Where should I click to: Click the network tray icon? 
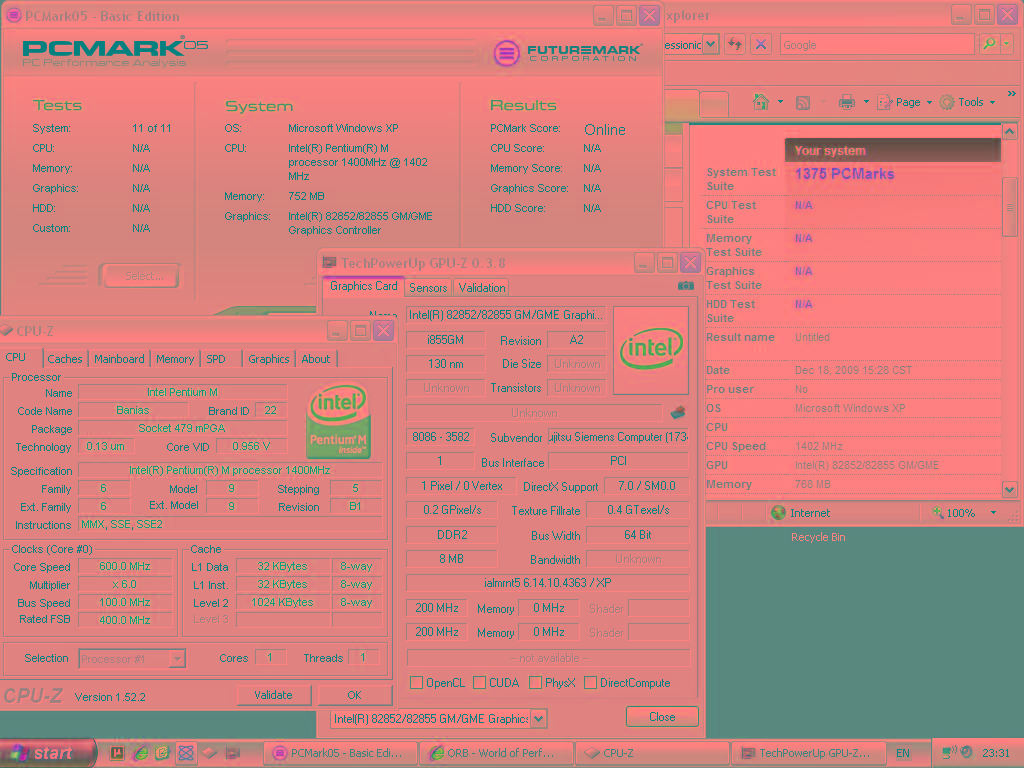(x=949, y=753)
